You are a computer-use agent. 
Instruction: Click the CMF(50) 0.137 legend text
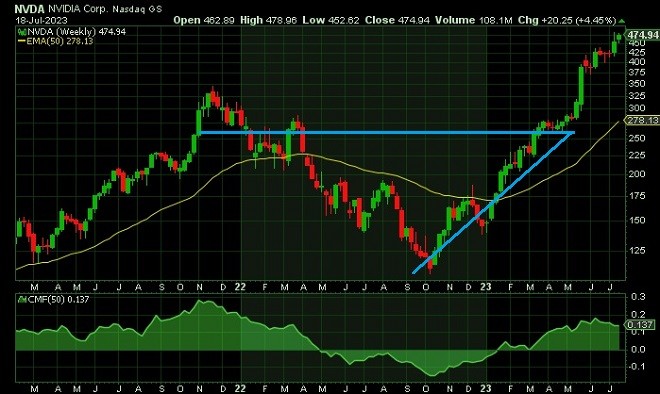pyautogui.click(x=58, y=299)
